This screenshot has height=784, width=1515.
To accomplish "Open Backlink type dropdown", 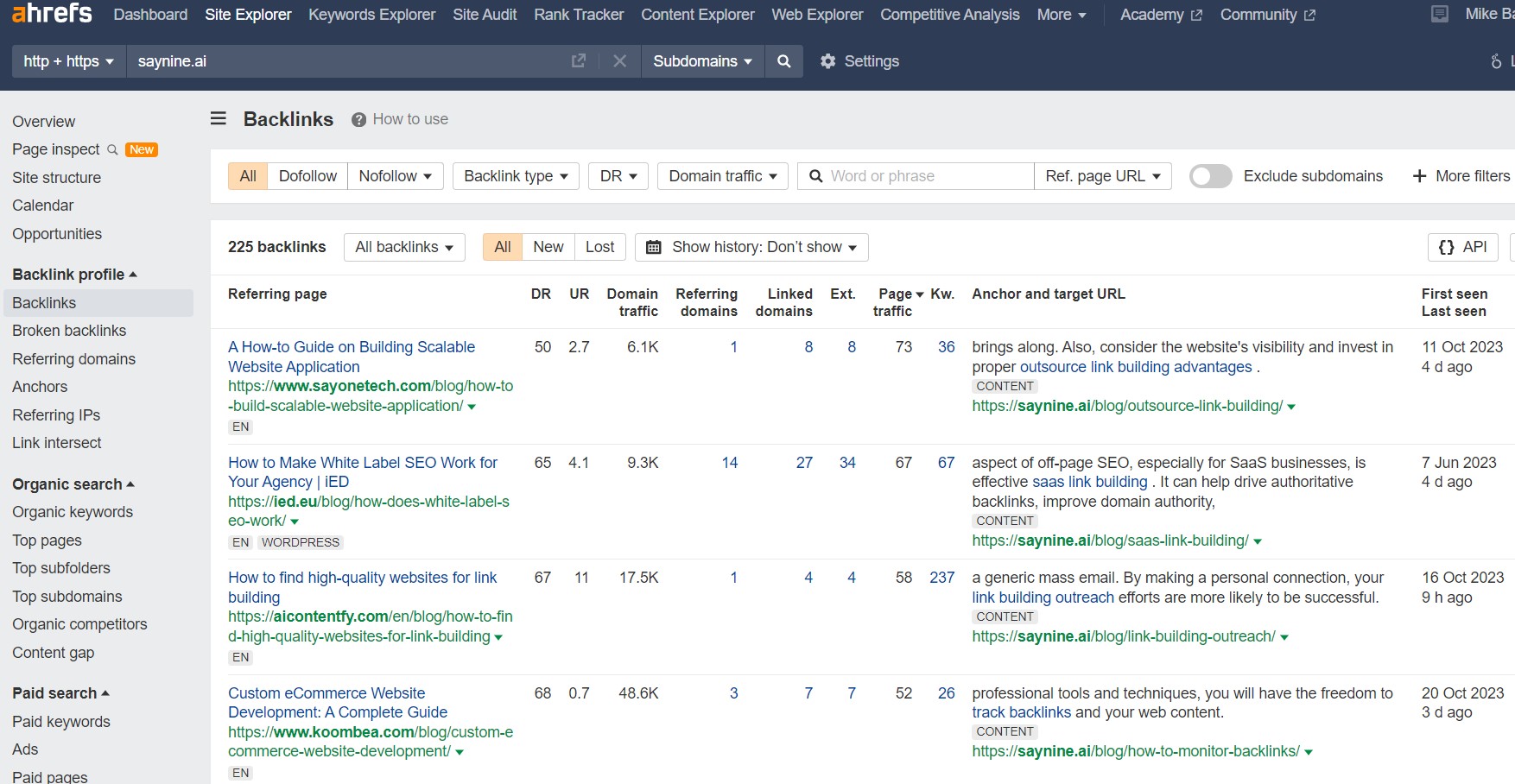I will pos(516,176).
